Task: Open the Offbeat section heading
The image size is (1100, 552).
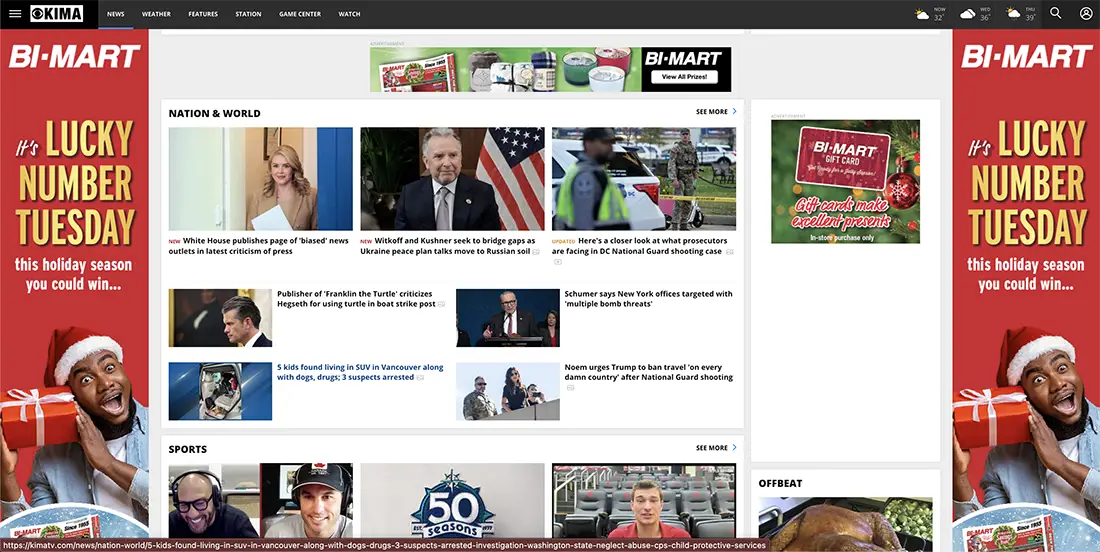Action: click(x=780, y=483)
